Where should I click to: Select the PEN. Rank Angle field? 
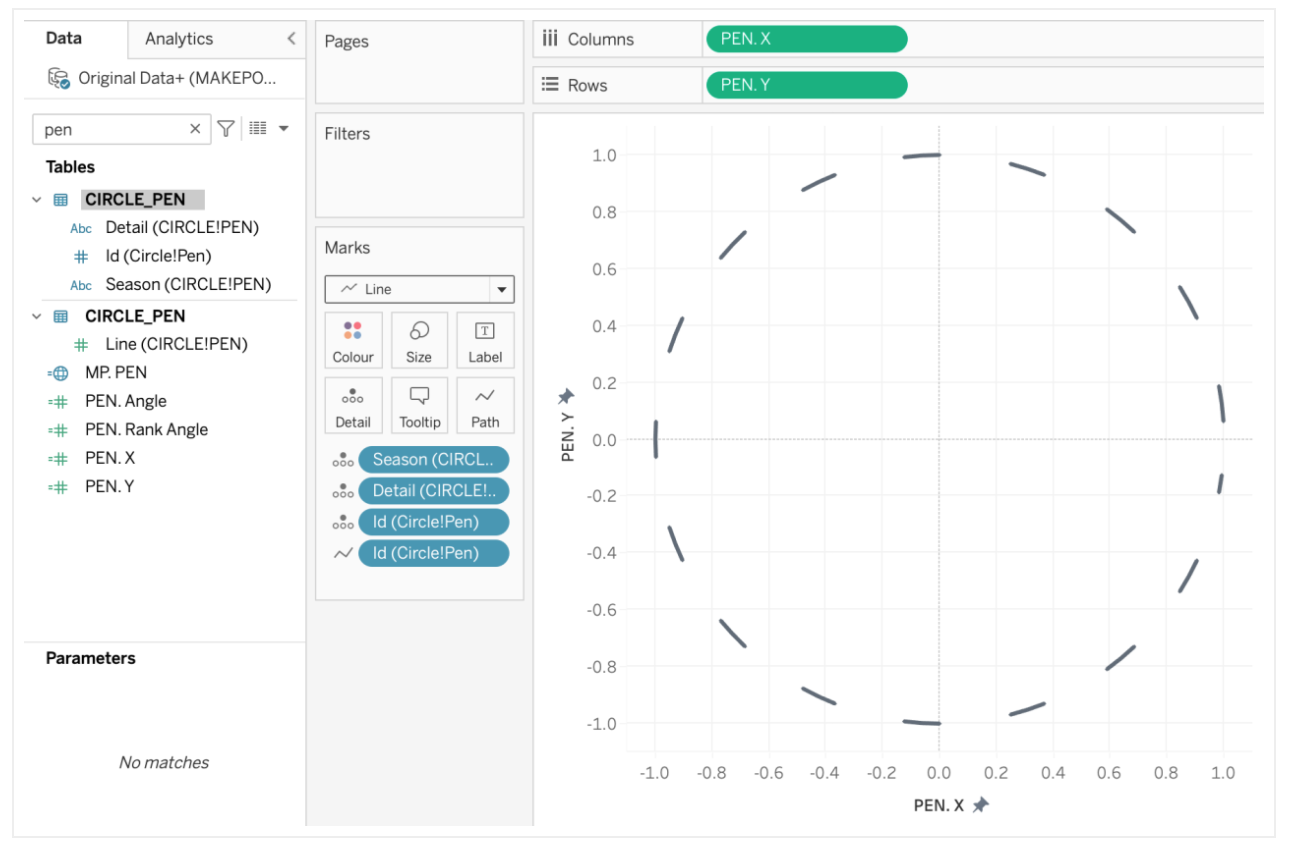146,430
